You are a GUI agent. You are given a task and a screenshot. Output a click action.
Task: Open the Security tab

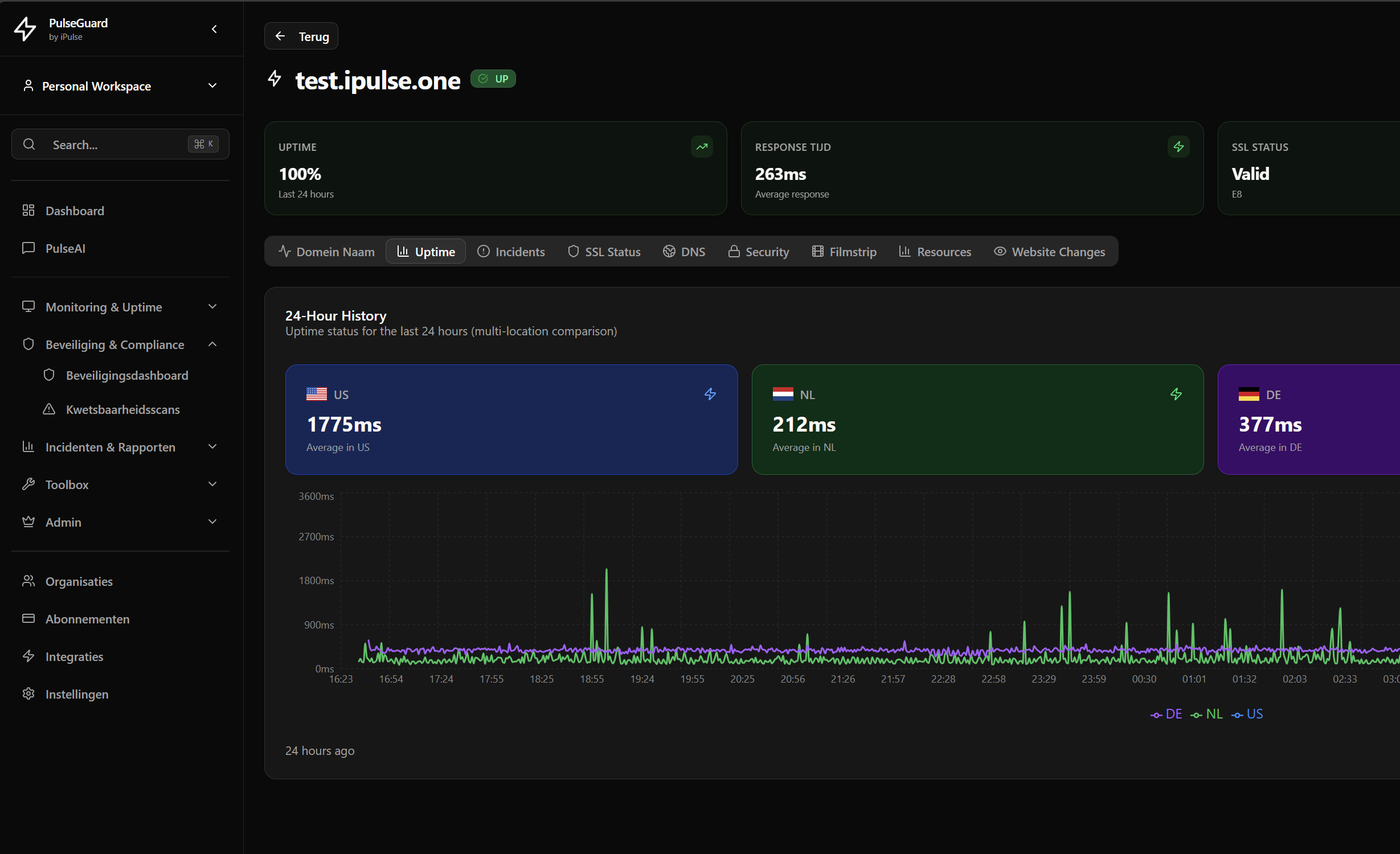pos(759,252)
